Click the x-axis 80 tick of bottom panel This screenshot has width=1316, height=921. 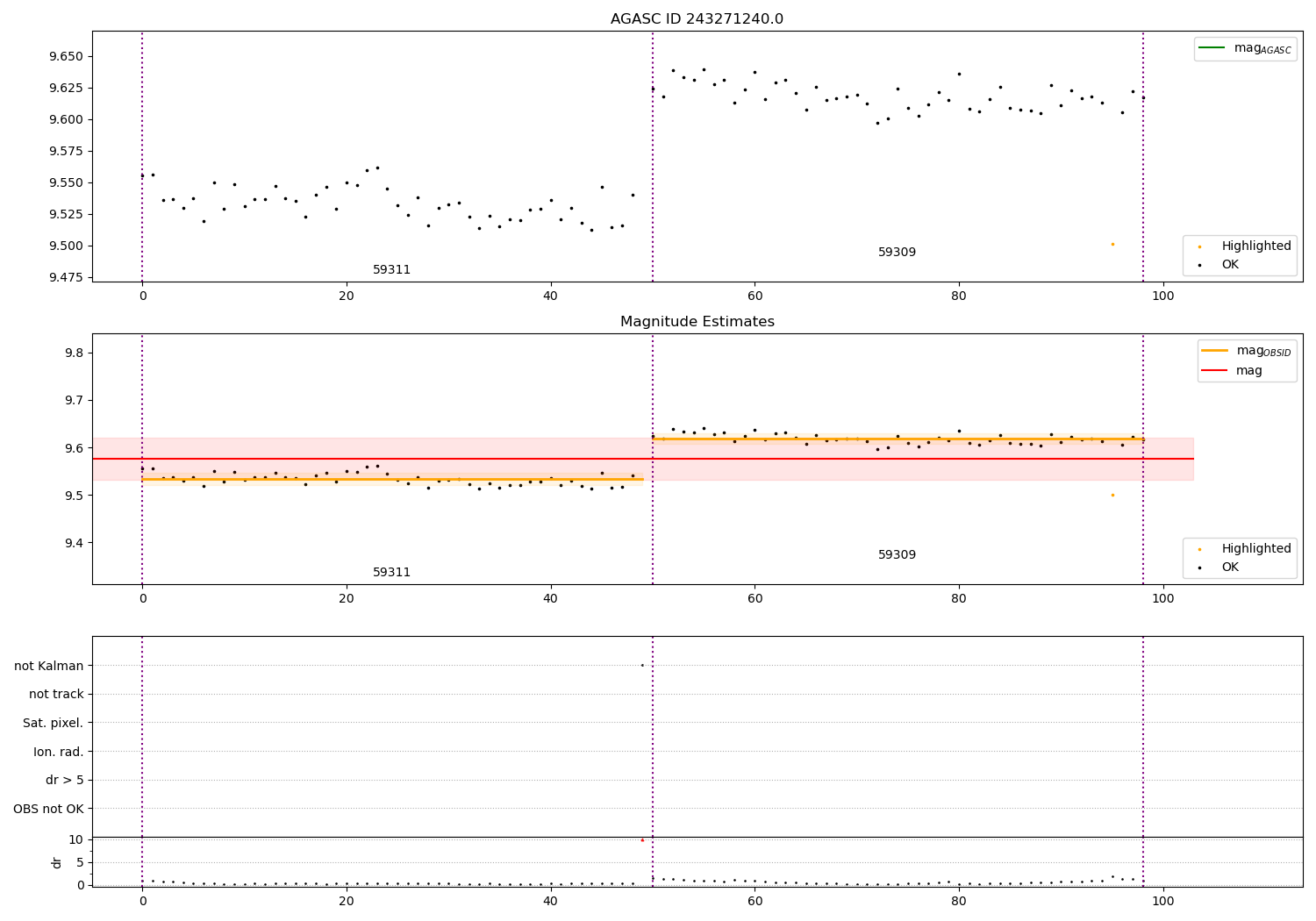pos(959,902)
